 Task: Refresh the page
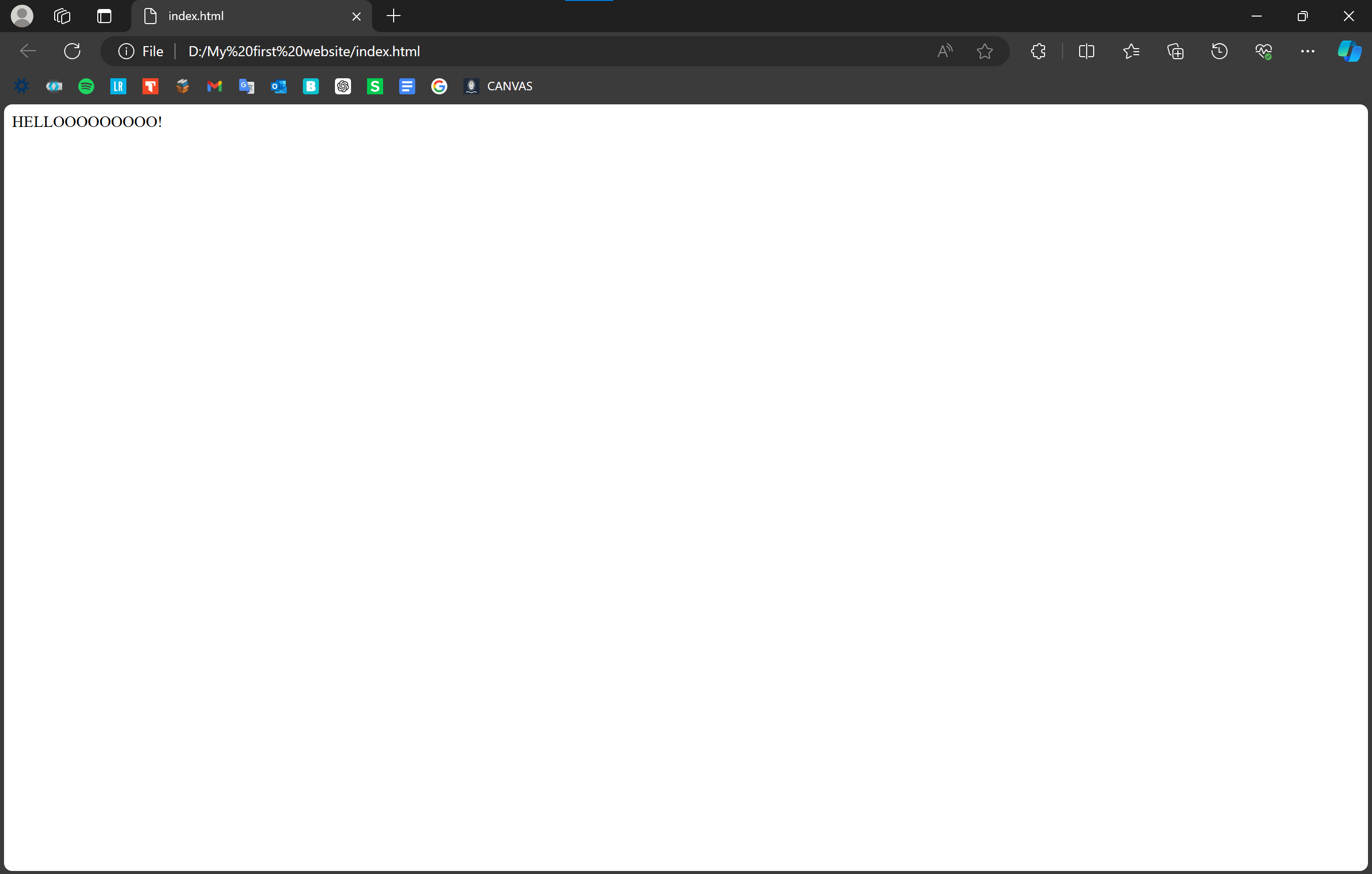[x=72, y=51]
